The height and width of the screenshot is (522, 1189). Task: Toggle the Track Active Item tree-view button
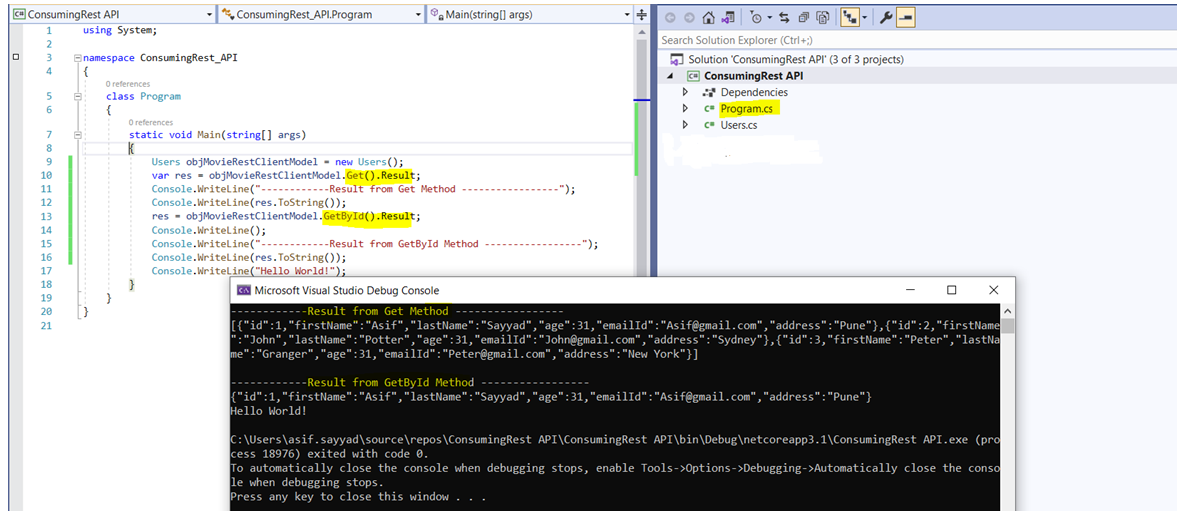(x=849, y=17)
